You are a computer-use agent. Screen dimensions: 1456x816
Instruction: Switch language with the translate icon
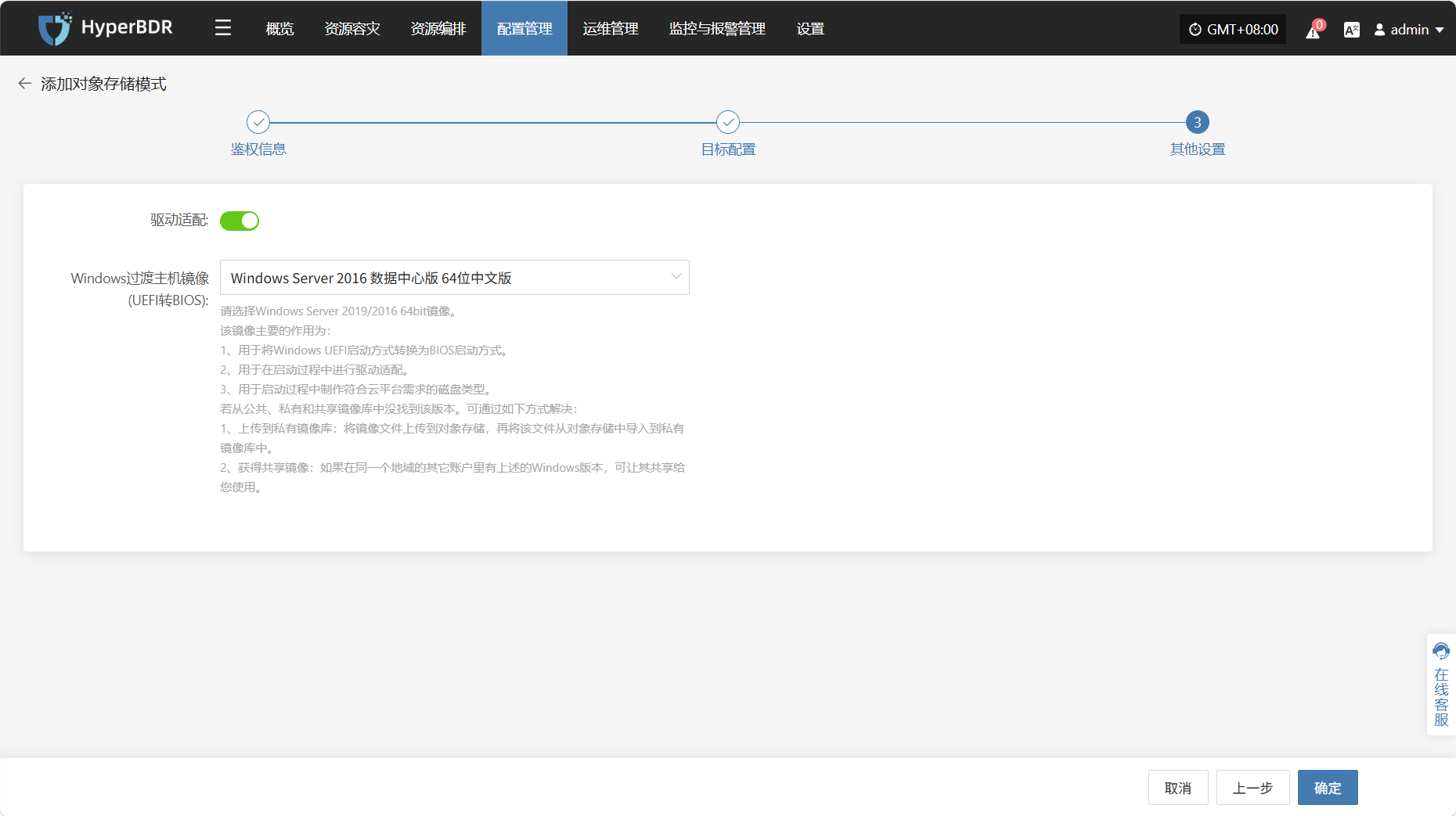1351,30
